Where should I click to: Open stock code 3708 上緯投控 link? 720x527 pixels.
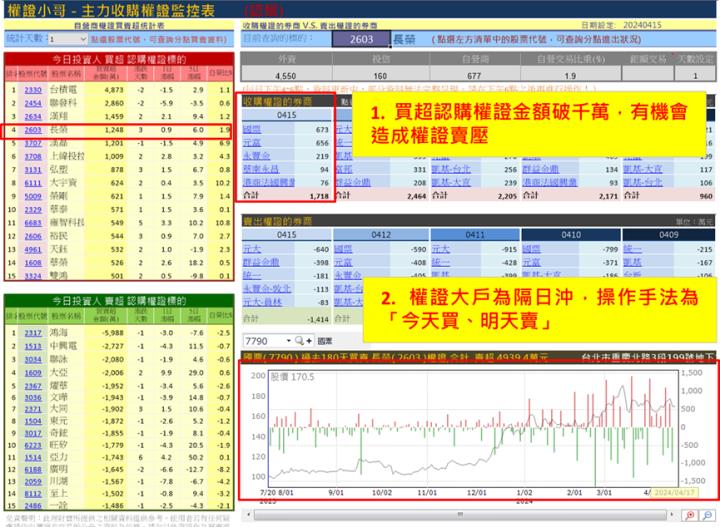[33, 157]
